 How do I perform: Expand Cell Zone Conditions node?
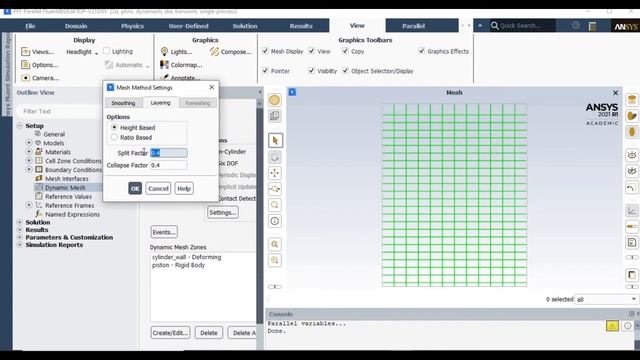pos(29,160)
